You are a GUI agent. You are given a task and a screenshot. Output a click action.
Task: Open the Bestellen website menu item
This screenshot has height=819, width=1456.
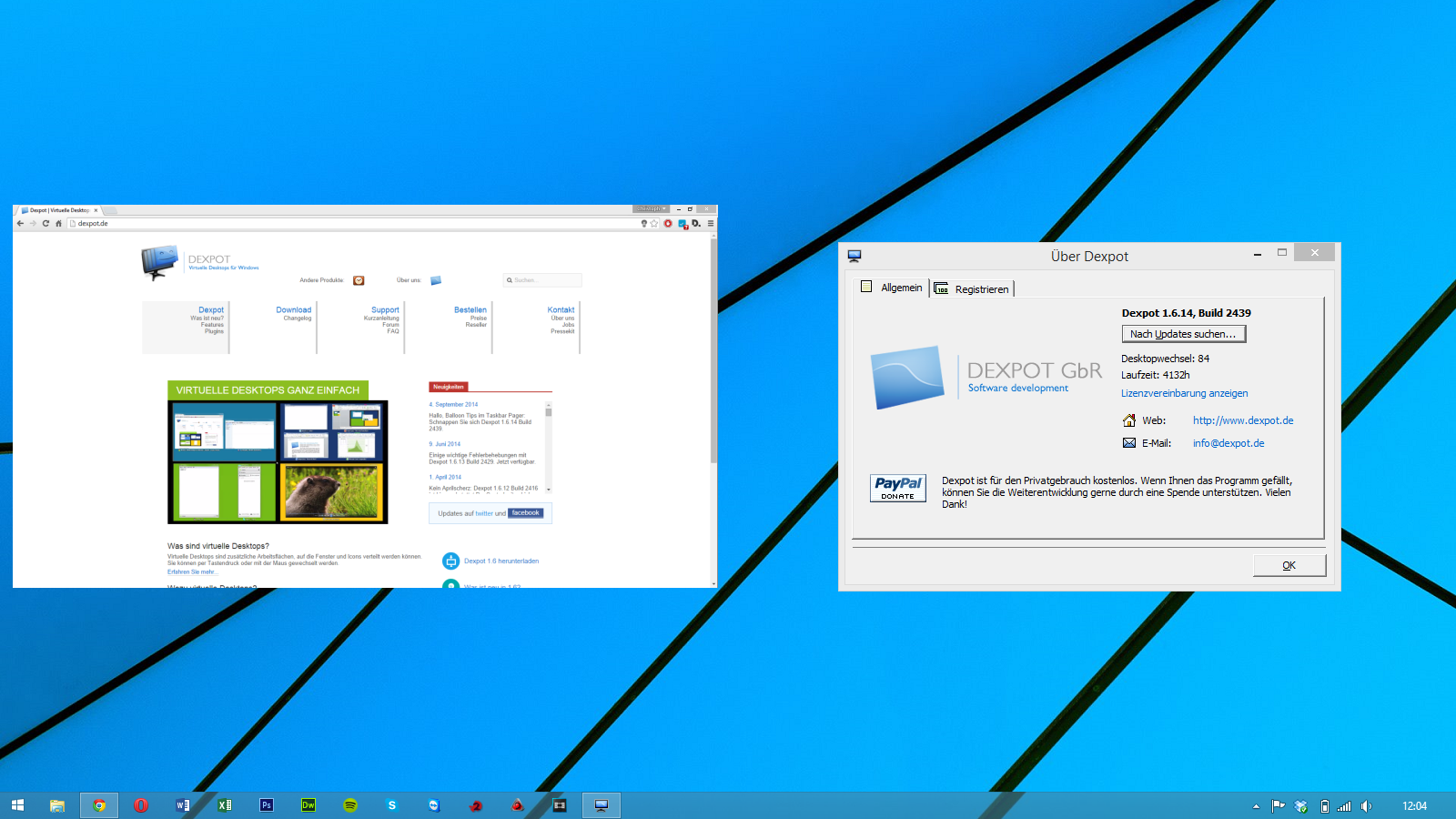point(470,310)
